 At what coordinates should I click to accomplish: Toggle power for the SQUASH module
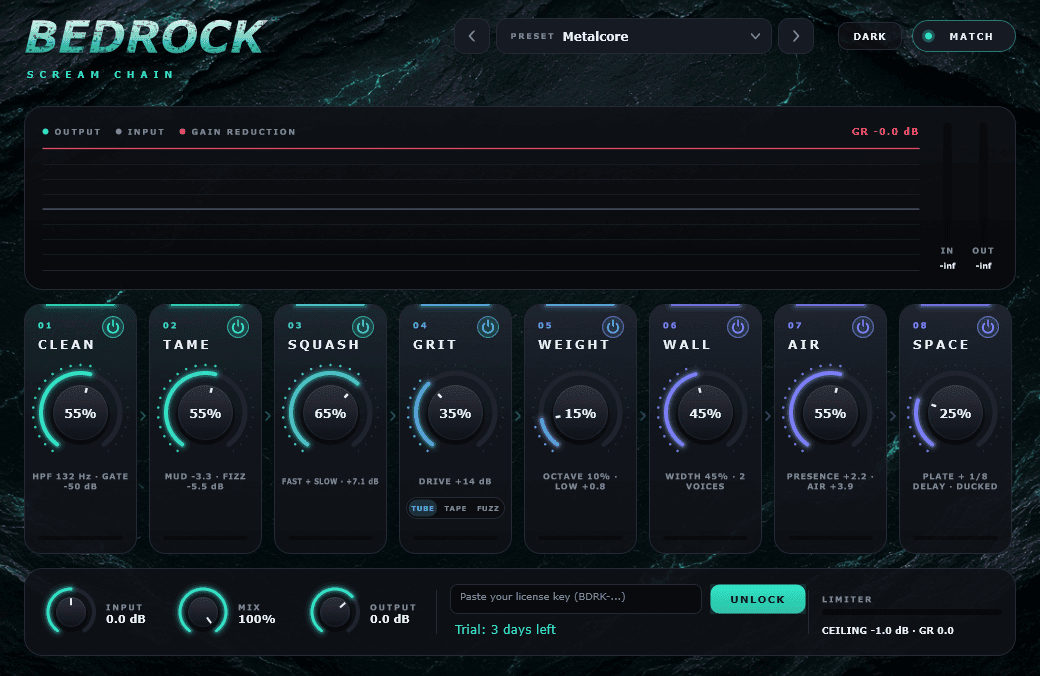pos(363,327)
